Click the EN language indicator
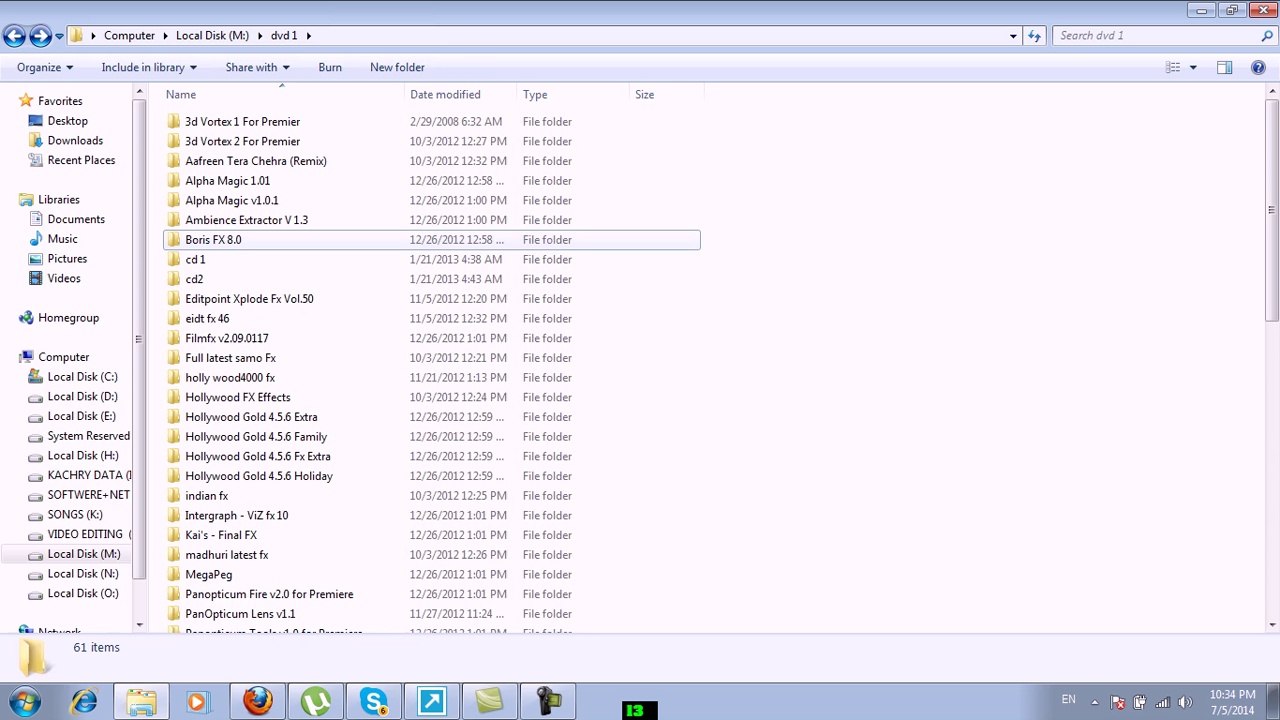 [1068, 700]
